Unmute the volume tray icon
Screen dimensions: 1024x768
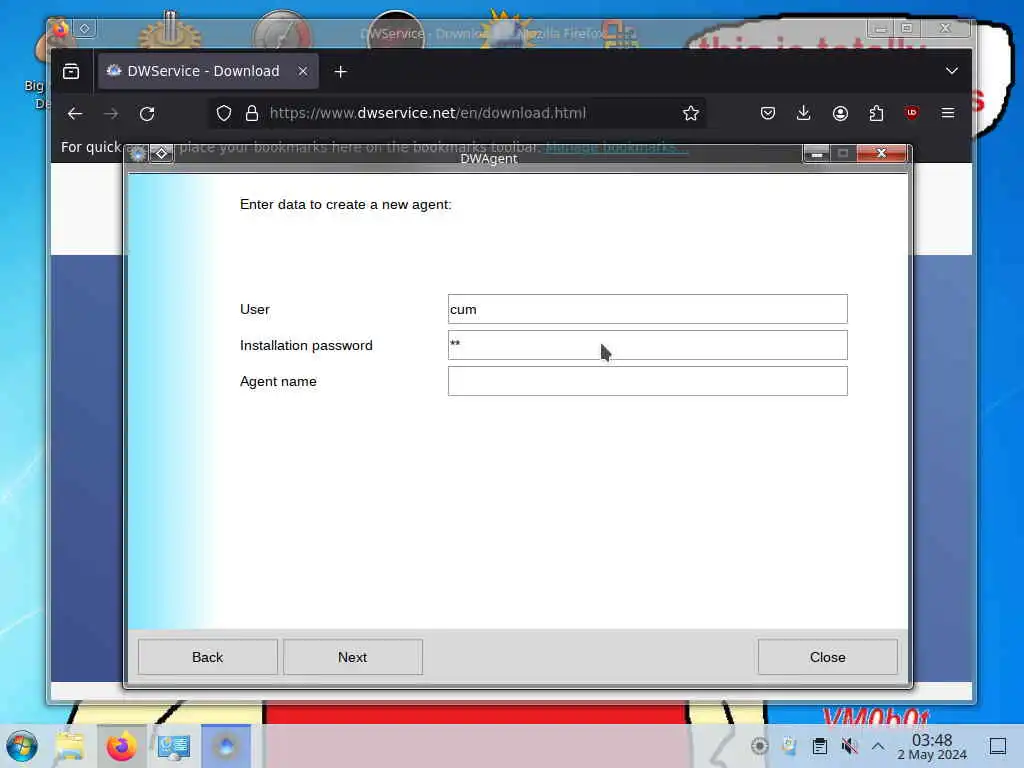click(x=850, y=745)
